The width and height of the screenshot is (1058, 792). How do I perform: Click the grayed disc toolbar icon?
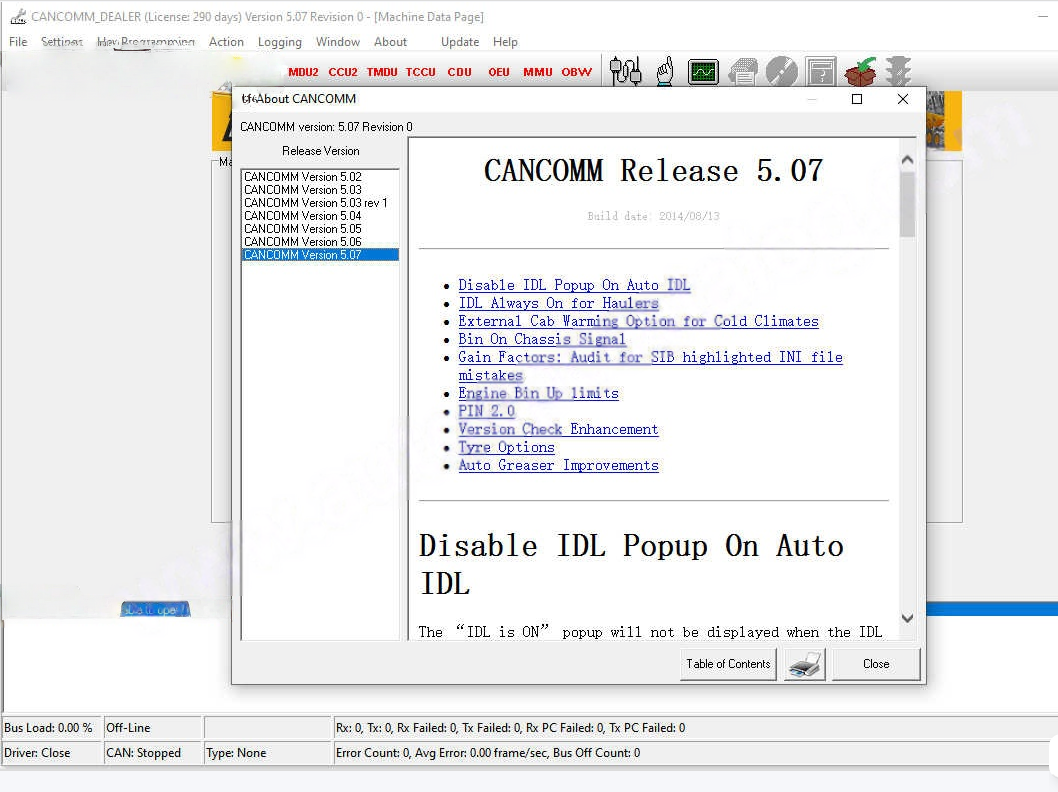click(x=781, y=72)
